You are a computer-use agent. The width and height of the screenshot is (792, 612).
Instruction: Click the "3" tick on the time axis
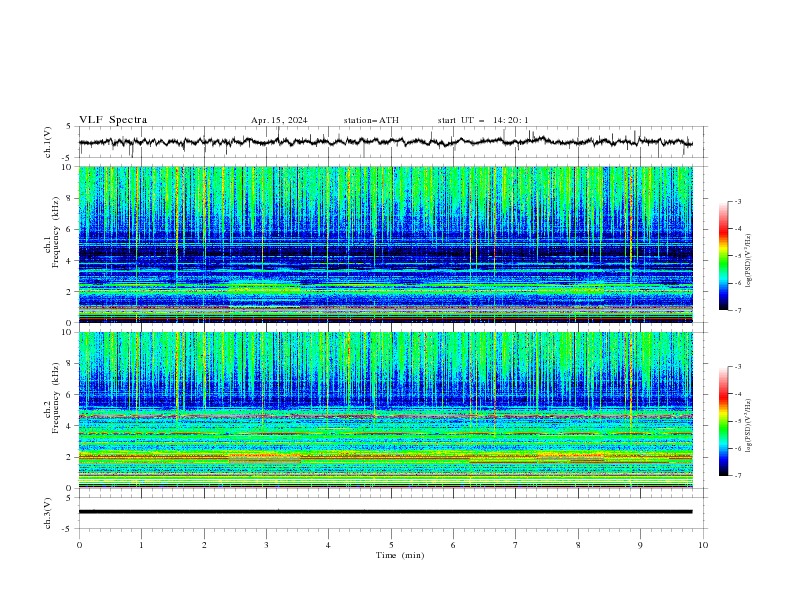pyautogui.click(x=266, y=545)
